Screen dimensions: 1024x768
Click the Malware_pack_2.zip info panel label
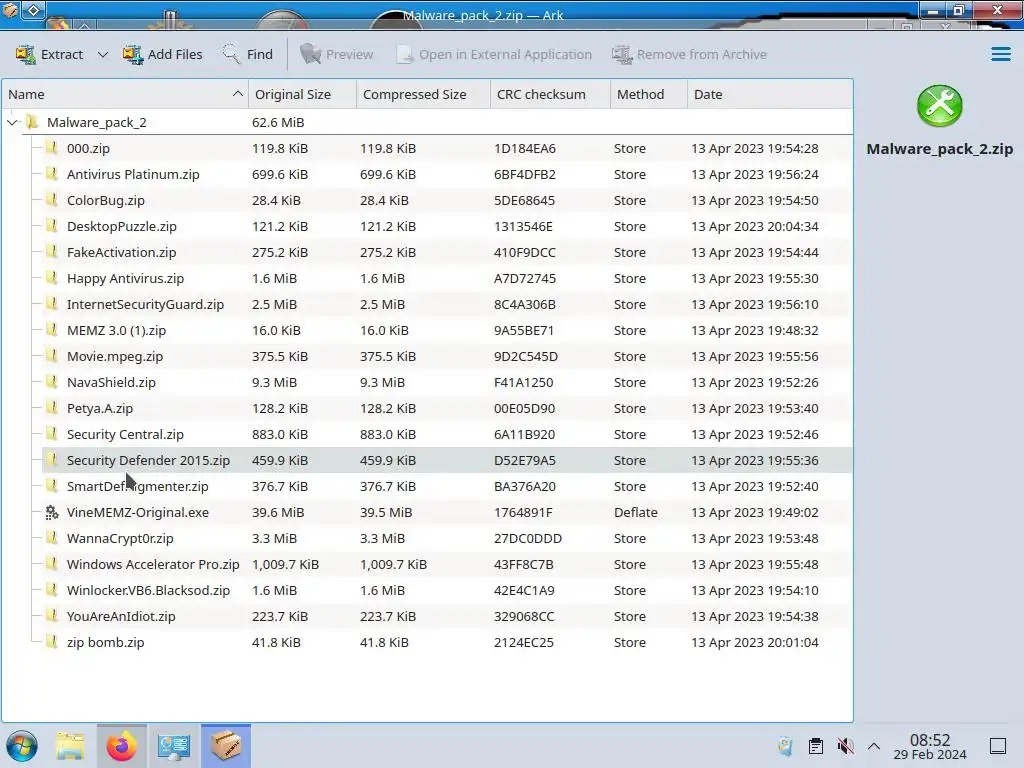(x=940, y=149)
